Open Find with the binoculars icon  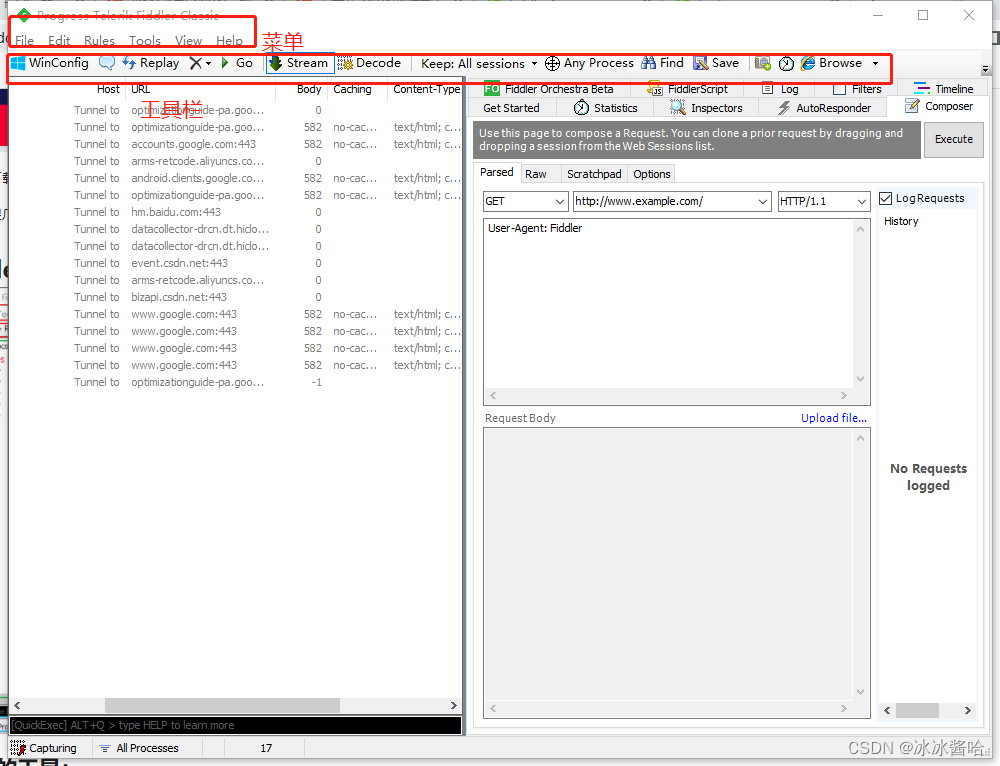[649, 63]
